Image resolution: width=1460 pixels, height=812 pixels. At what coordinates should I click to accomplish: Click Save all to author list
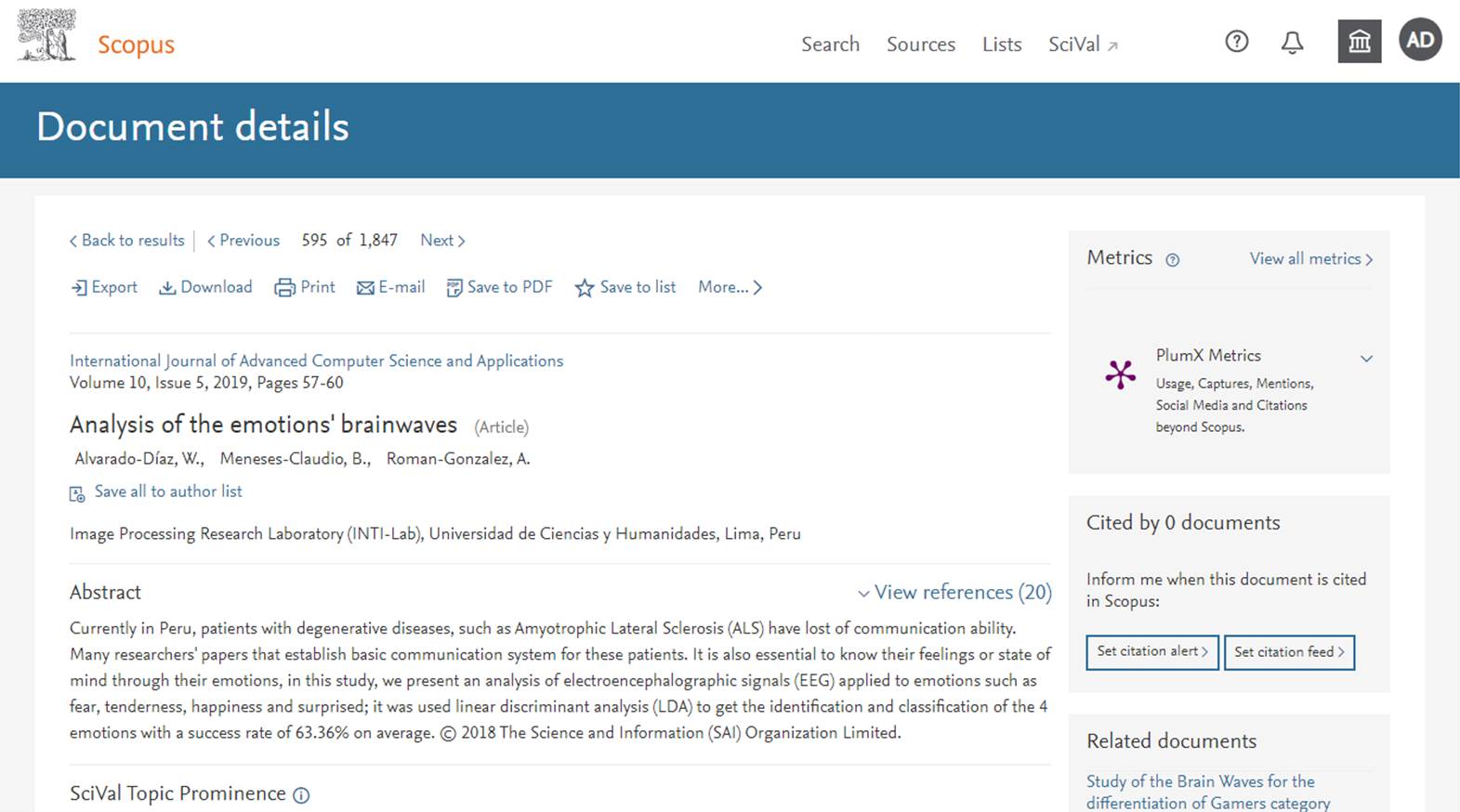(168, 491)
